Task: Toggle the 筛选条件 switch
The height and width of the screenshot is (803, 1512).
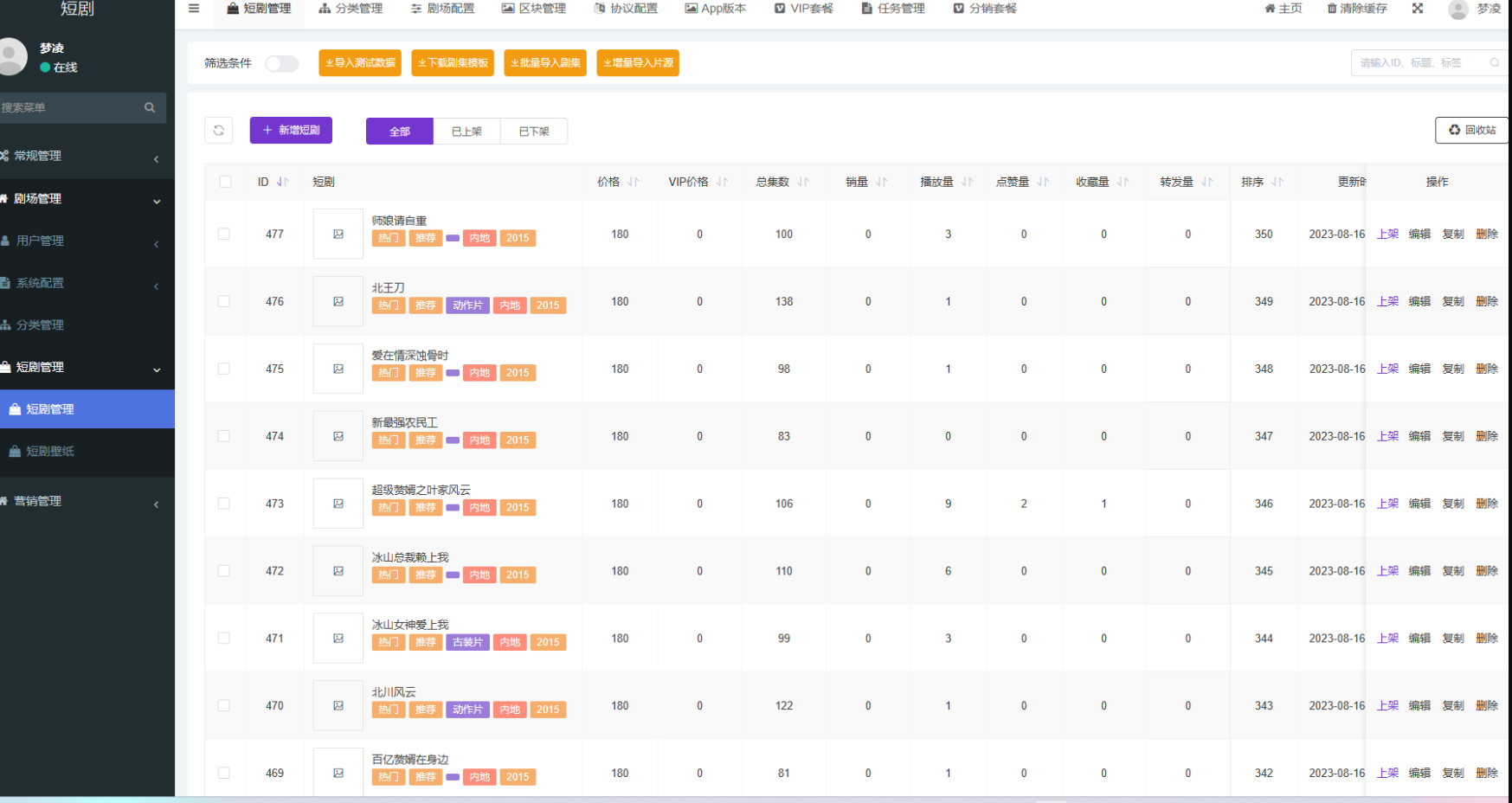Action: click(281, 63)
